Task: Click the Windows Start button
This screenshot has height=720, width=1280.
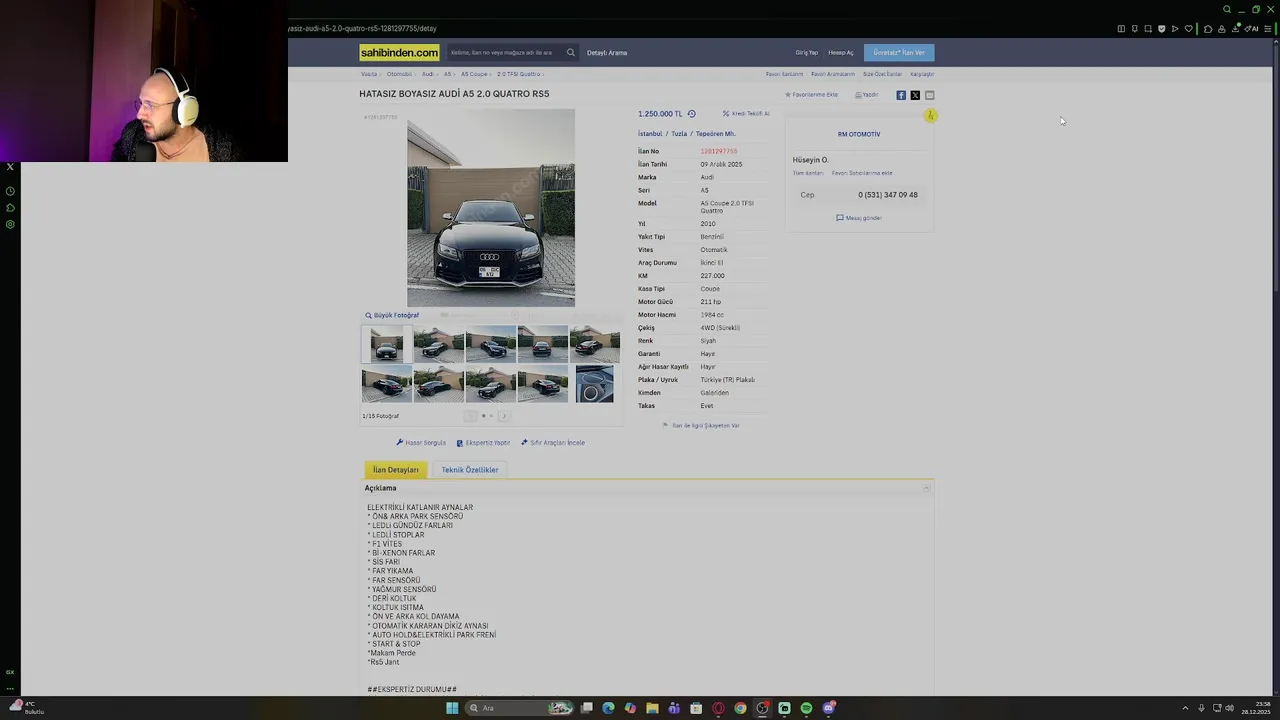Action: [452, 708]
